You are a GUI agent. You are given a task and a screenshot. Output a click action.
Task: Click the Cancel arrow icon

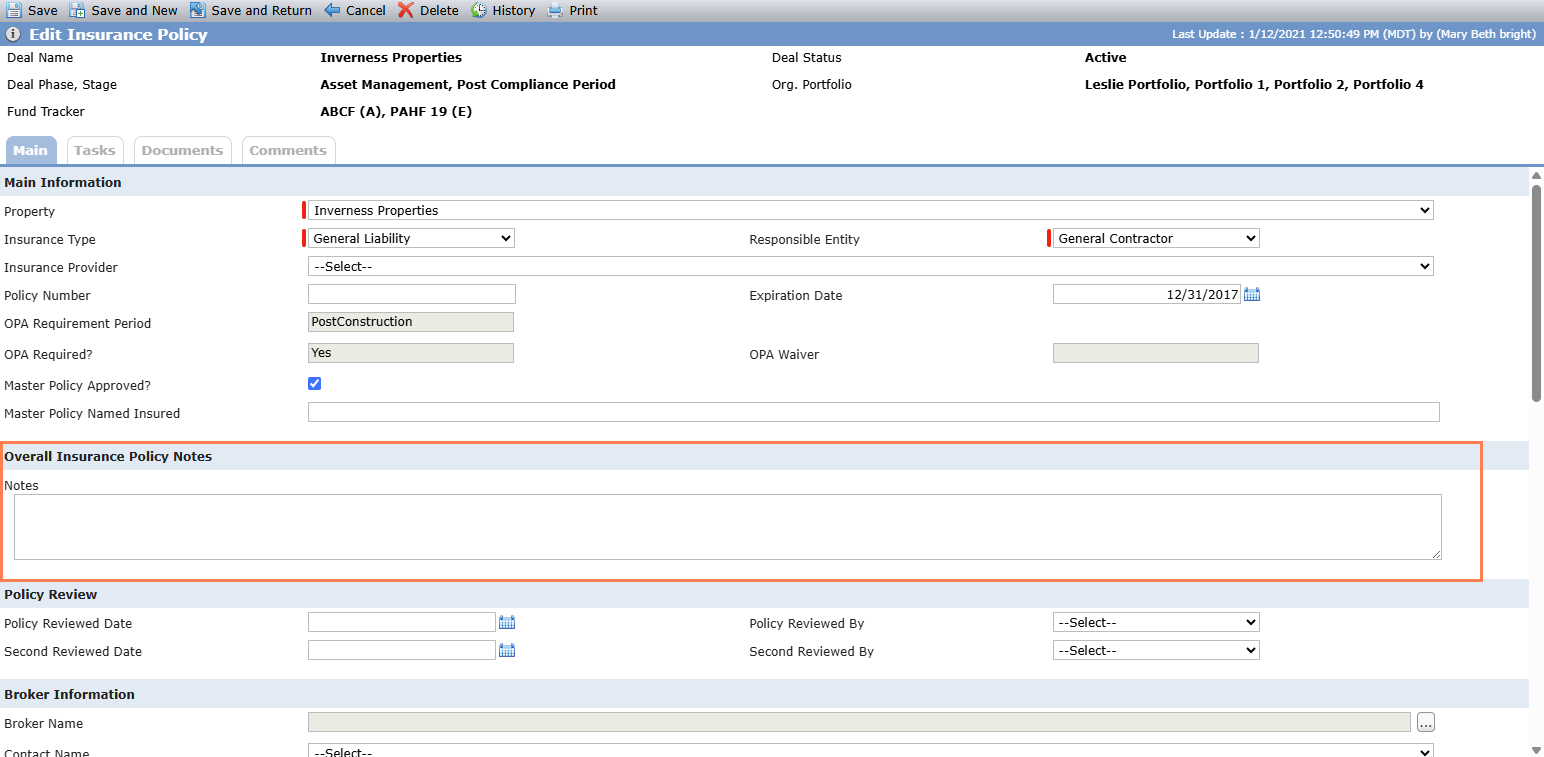tap(332, 10)
